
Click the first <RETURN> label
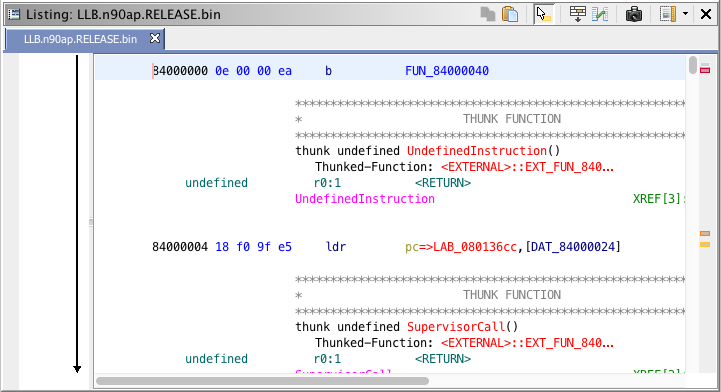coord(443,183)
